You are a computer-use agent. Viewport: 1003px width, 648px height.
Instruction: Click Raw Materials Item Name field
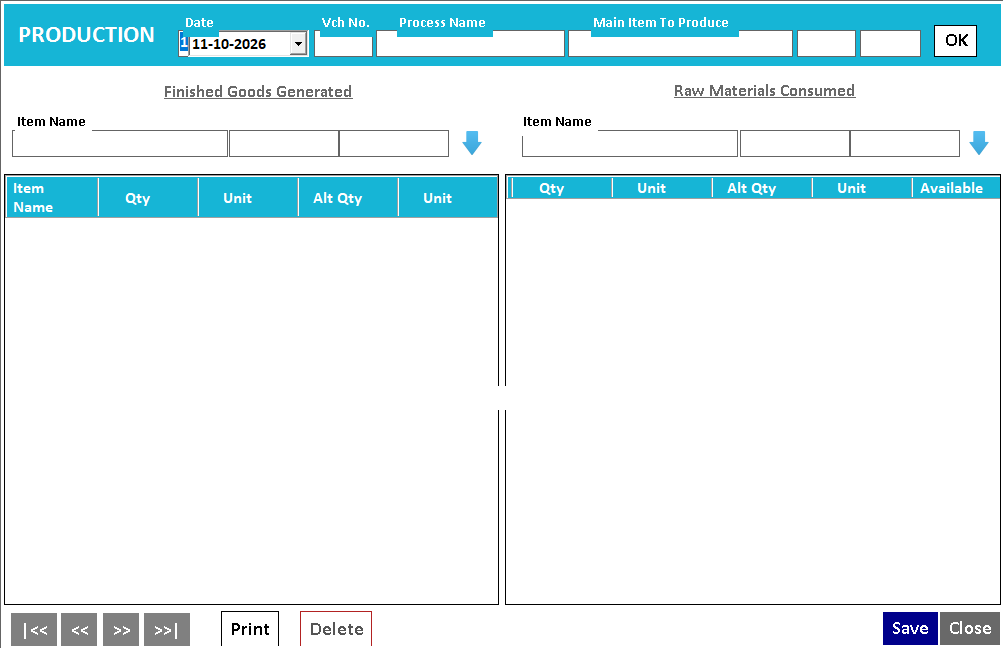[630, 143]
